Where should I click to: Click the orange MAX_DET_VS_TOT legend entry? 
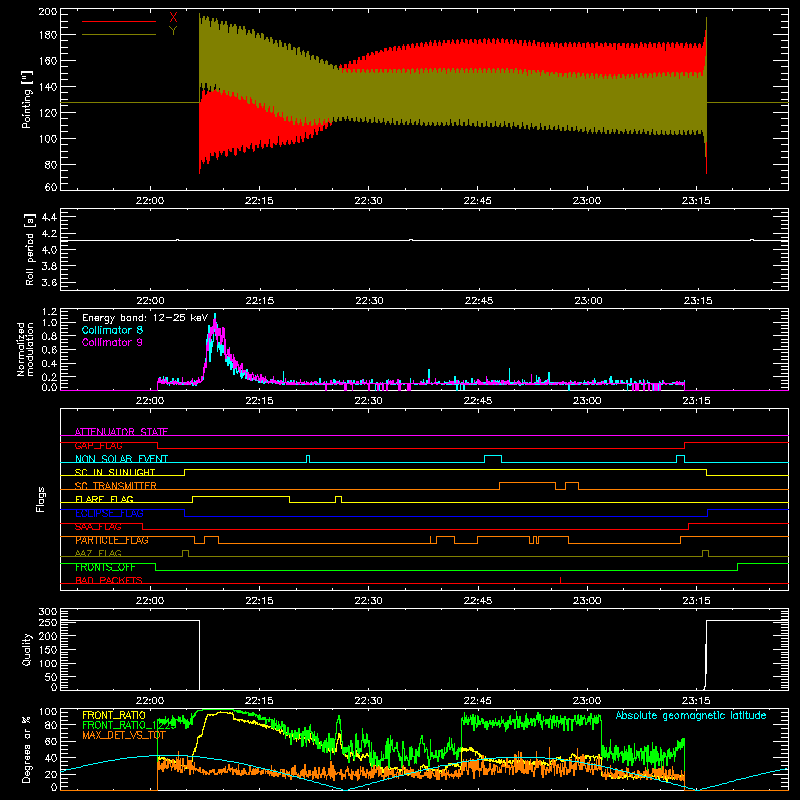(x=124, y=735)
